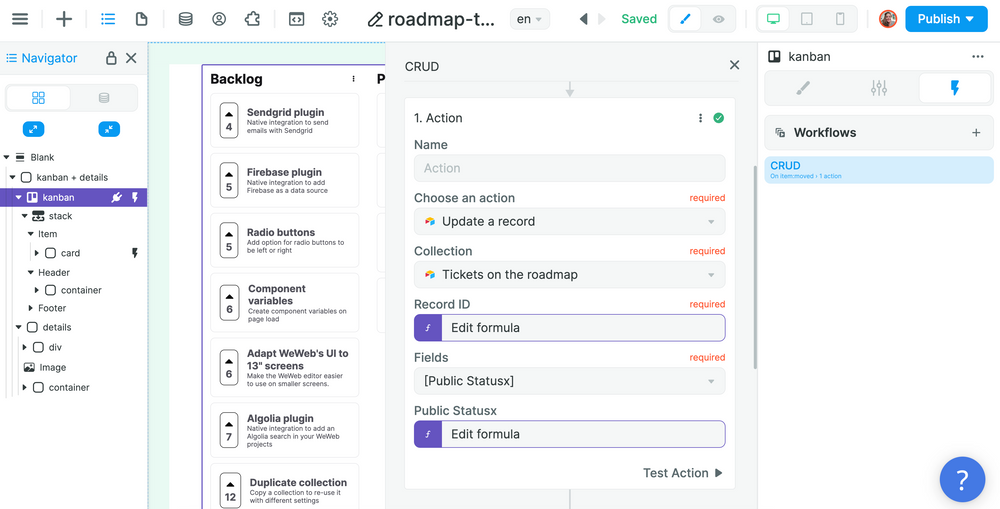Screen dimensions: 1000x509
Task: Click Test Action
Action: click(x=682, y=473)
